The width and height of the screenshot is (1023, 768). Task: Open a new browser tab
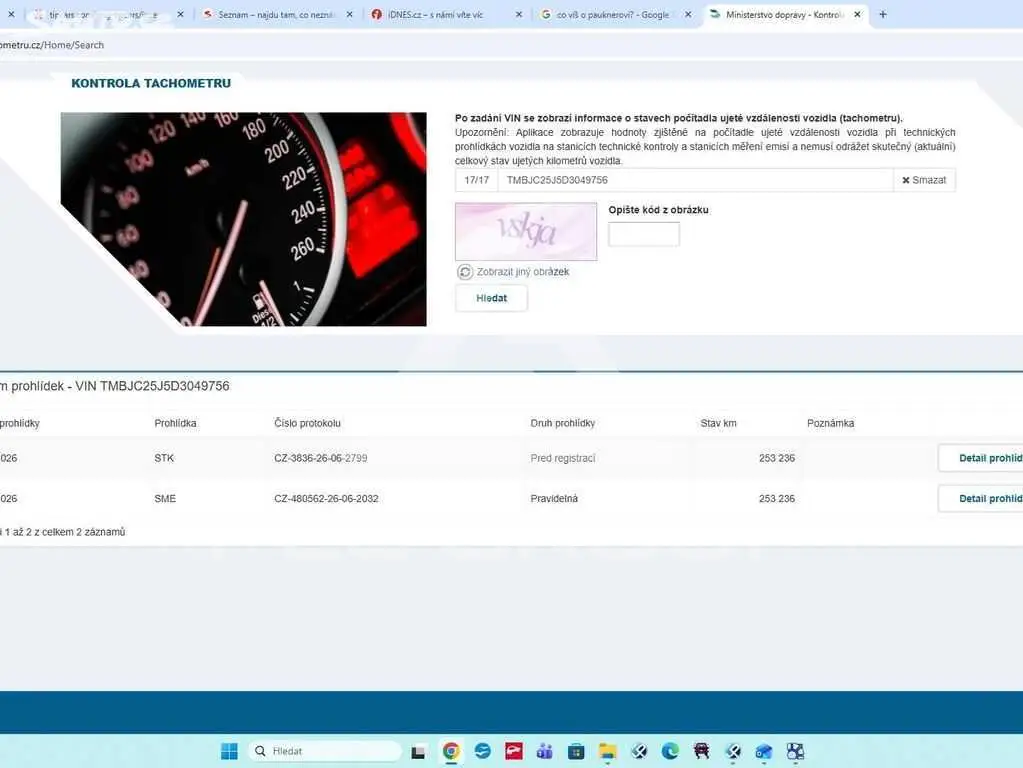click(883, 14)
